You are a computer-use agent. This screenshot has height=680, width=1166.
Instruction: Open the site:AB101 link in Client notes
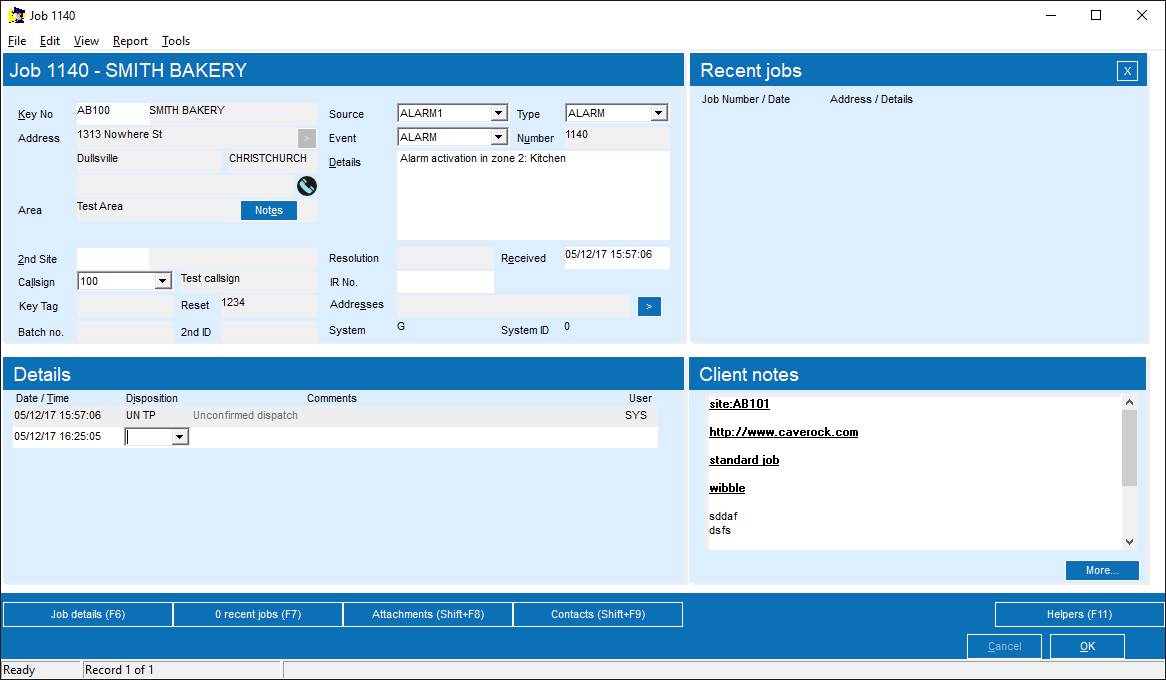click(739, 404)
